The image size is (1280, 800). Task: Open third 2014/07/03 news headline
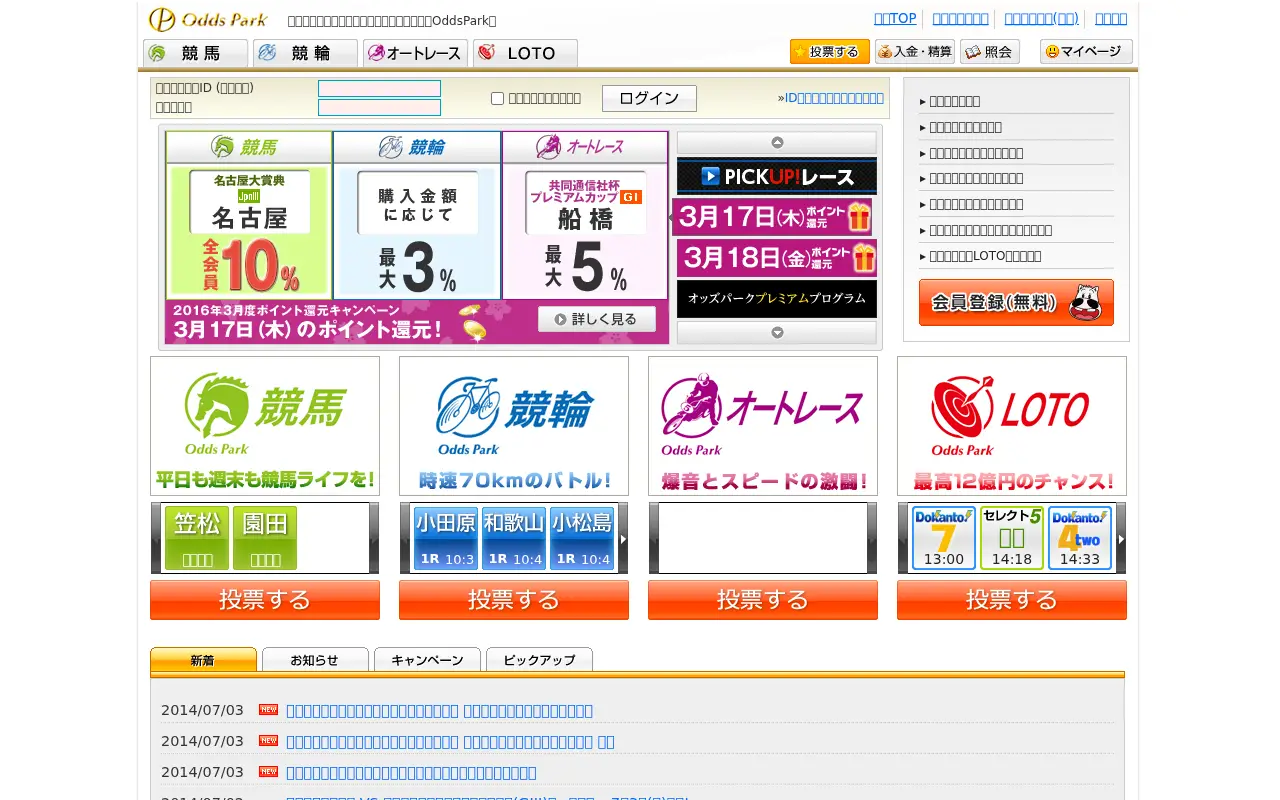point(411,773)
